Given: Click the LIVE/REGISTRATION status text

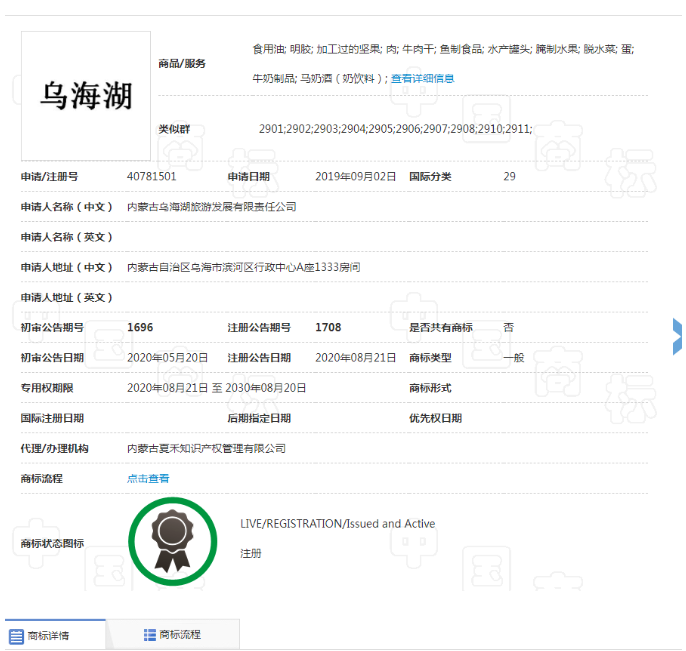Looking at the screenshot, I should [337, 523].
